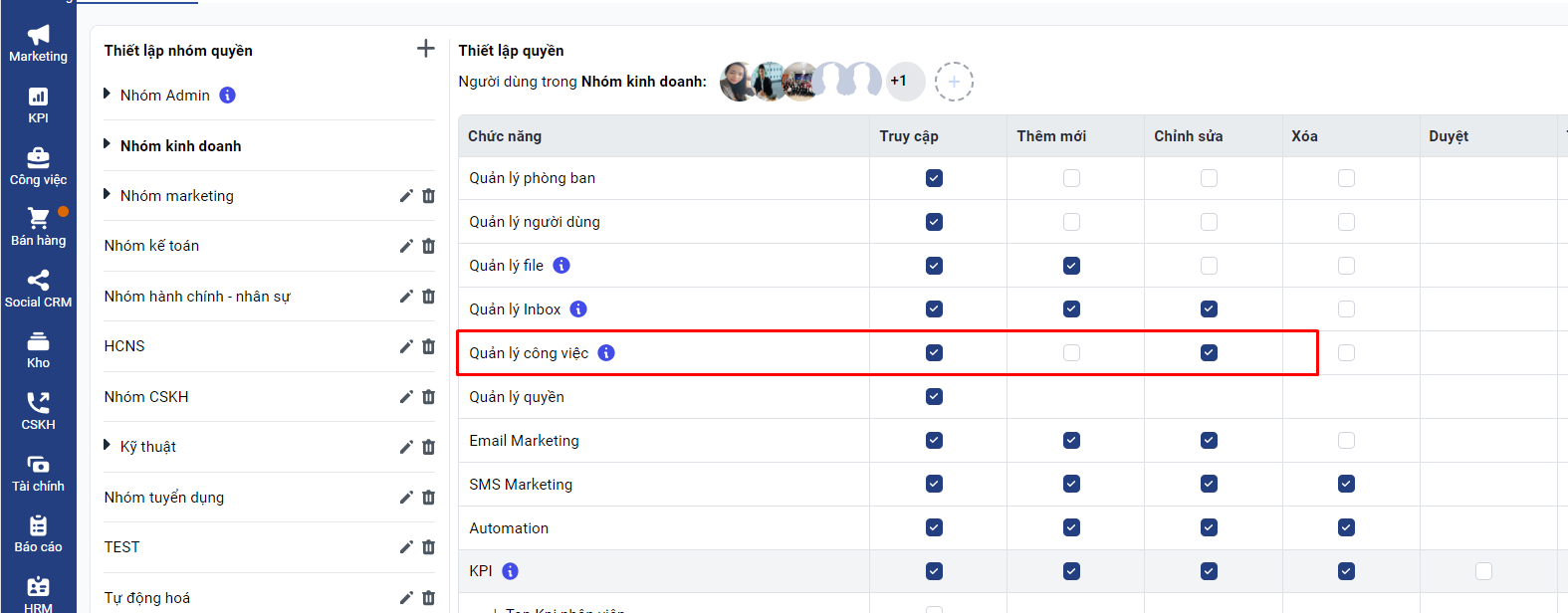The height and width of the screenshot is (613, 1568).
Task: Enable Thêm mới for Quản lý công việc
Action: [1071, 353]
